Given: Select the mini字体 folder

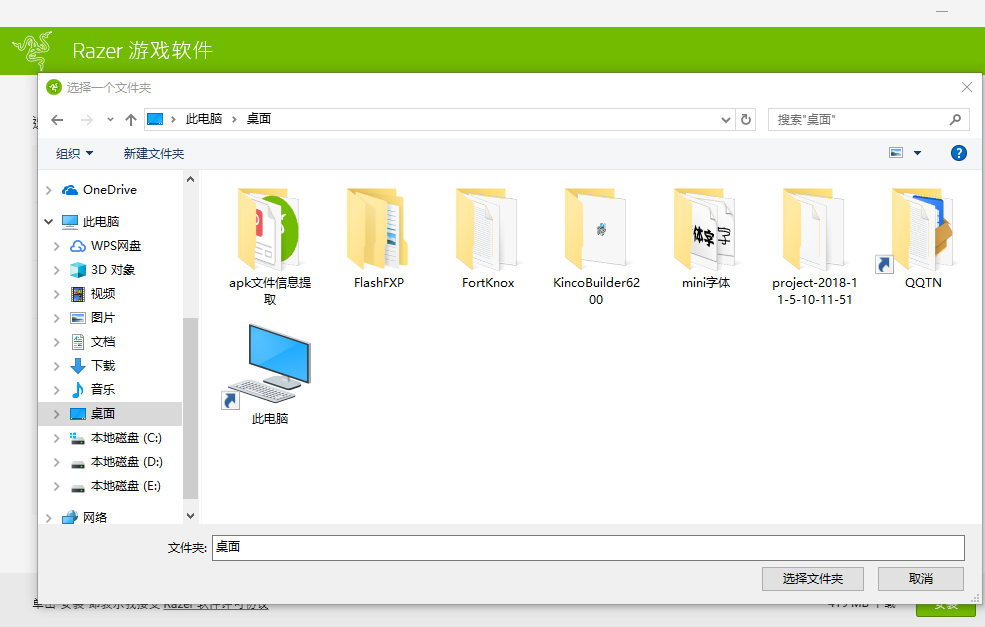Looking at the screenshot, I should (705, 239).
